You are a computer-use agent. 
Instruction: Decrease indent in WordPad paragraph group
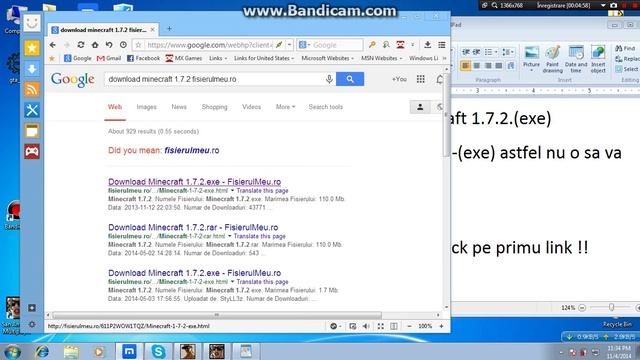point(465,52)
